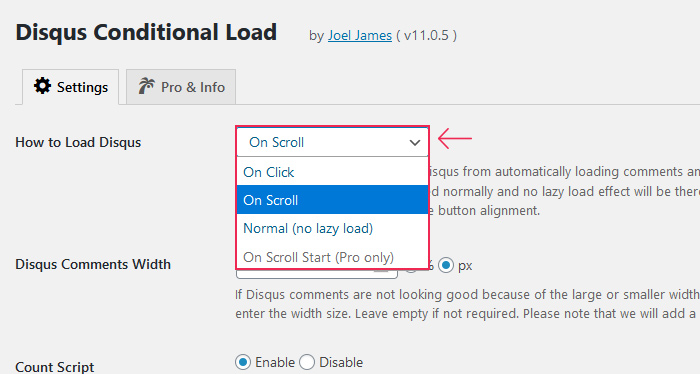
Task: Switch to the Settings tab
Action: coord(71,87)
